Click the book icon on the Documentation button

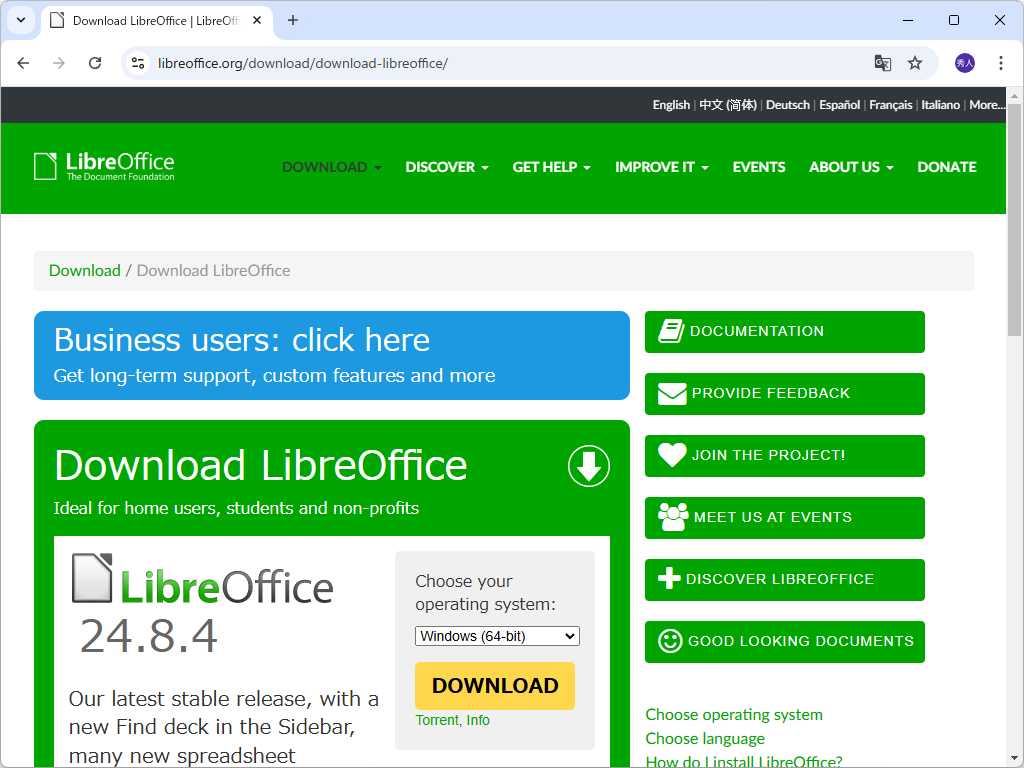pos(671,331)
